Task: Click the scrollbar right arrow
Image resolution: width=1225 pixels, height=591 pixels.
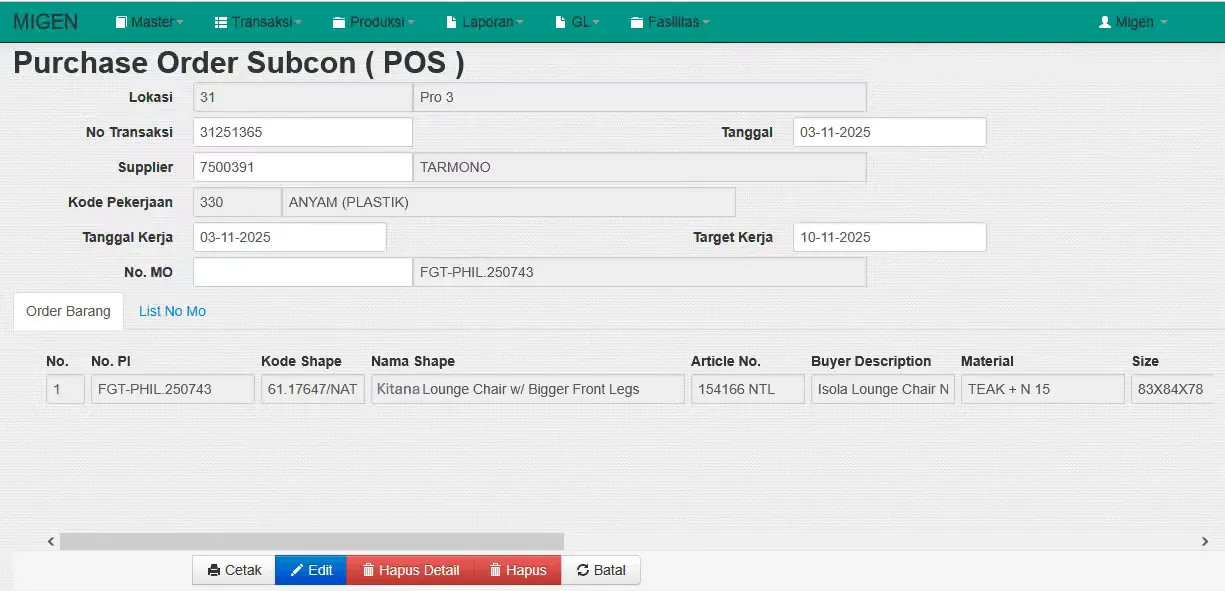Action: click(x=1205, y=541)
